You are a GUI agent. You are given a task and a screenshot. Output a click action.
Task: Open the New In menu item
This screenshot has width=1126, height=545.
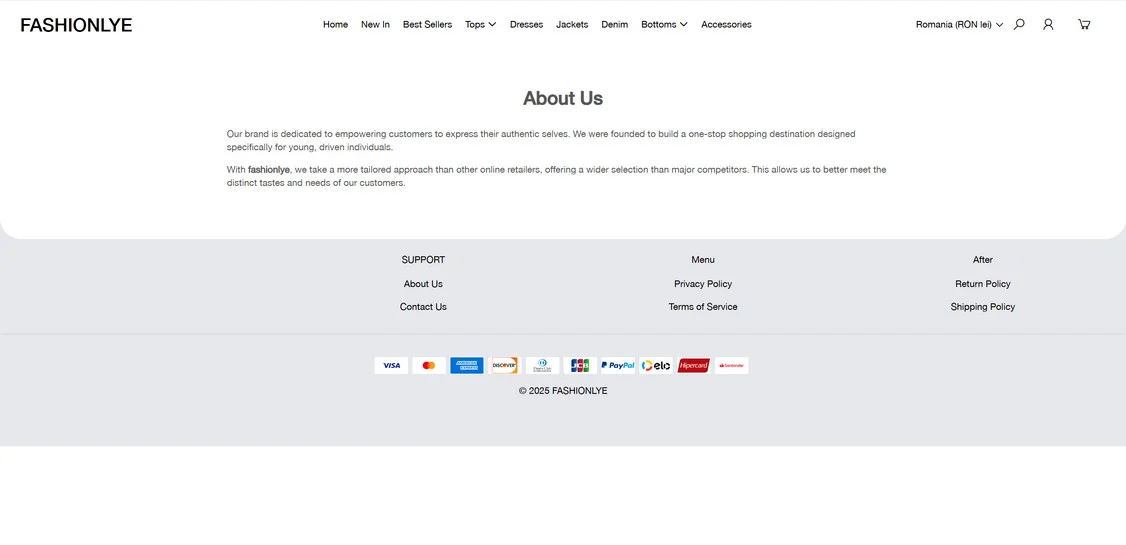coord(375,24)
